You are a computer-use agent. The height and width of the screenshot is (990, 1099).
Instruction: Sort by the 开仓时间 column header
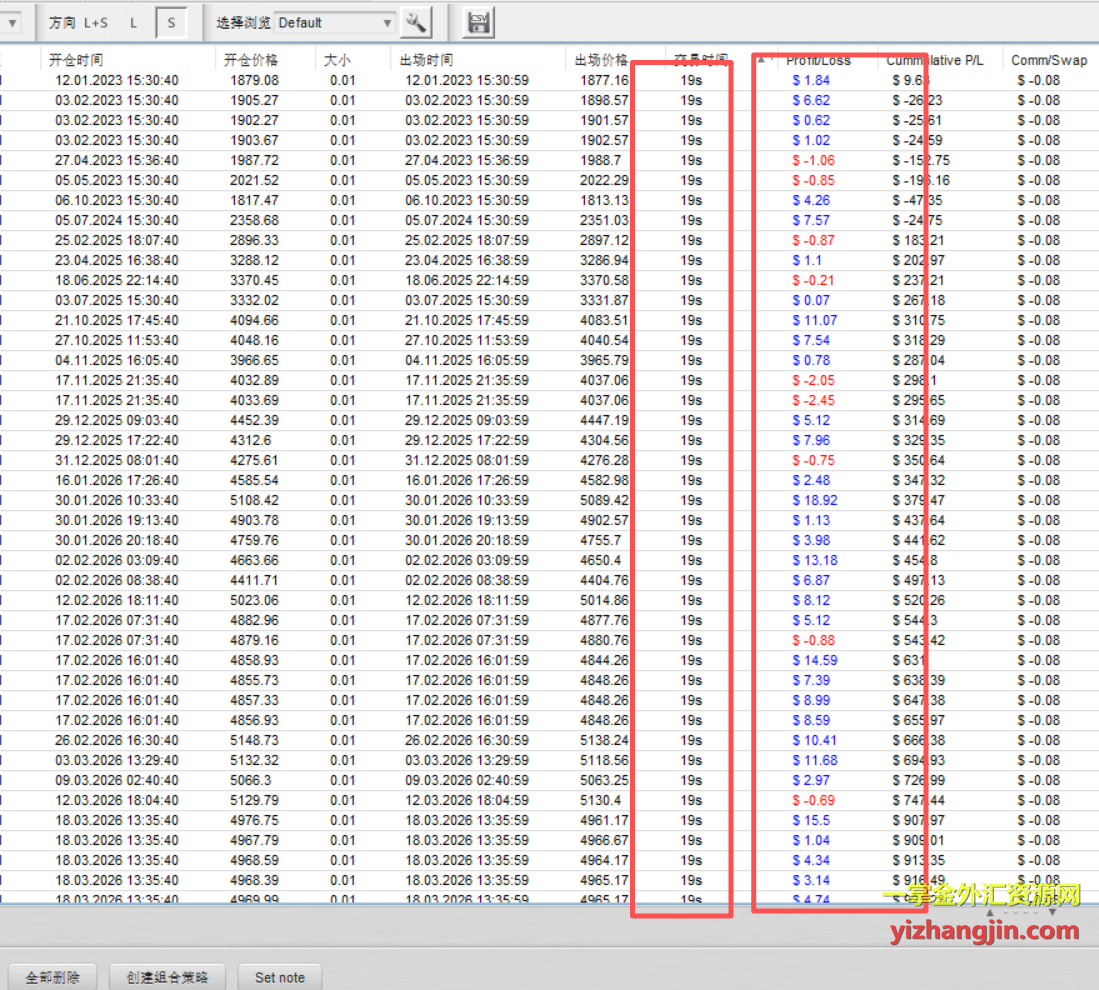[x=76, y=60]
